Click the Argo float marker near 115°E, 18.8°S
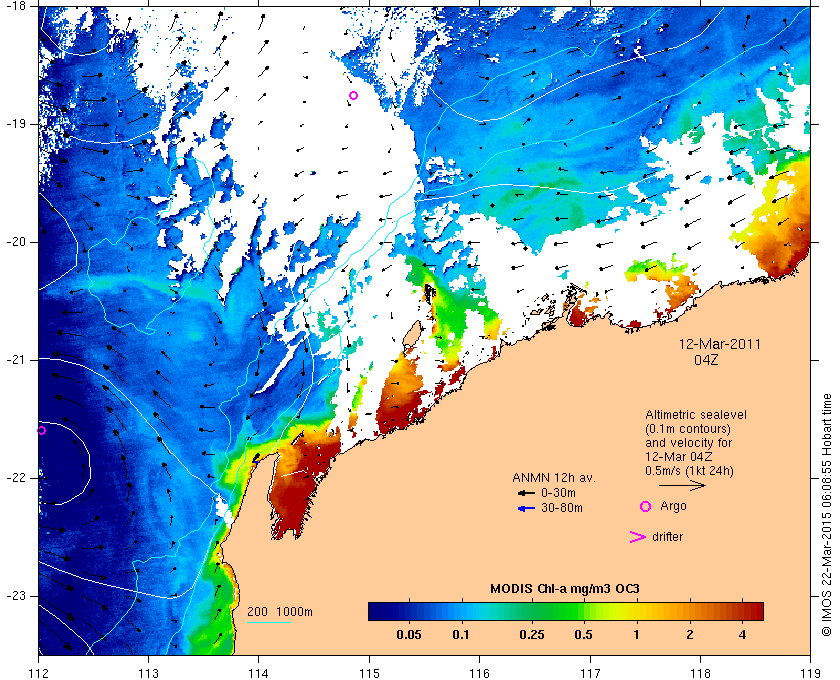 click(353, 96)
